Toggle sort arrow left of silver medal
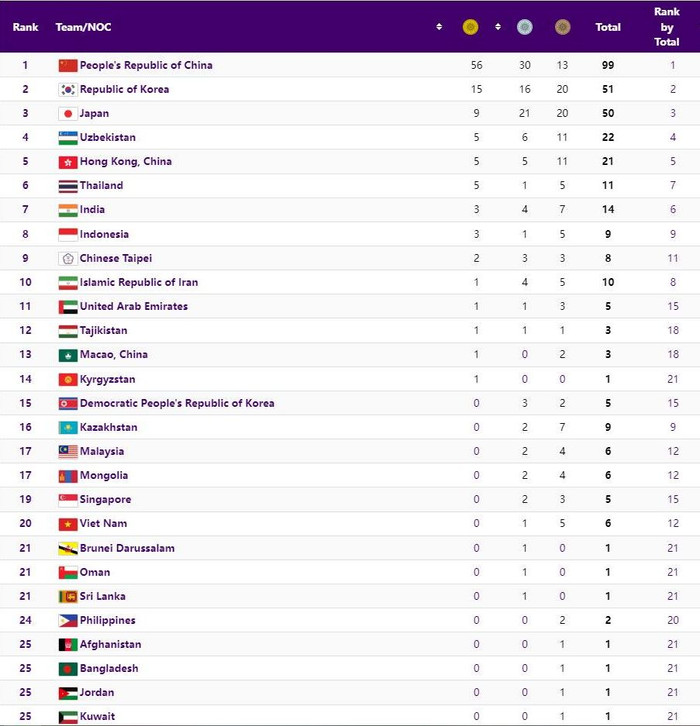This screenshot has height=726, width=700. (498, 27)
